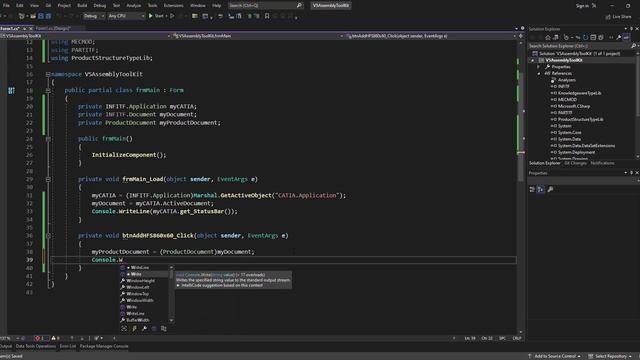Click the Save toolbar icon
Image resolution: width=640 pixels, height=360 pixels.
pyautogui.click(x=41, y=16)
